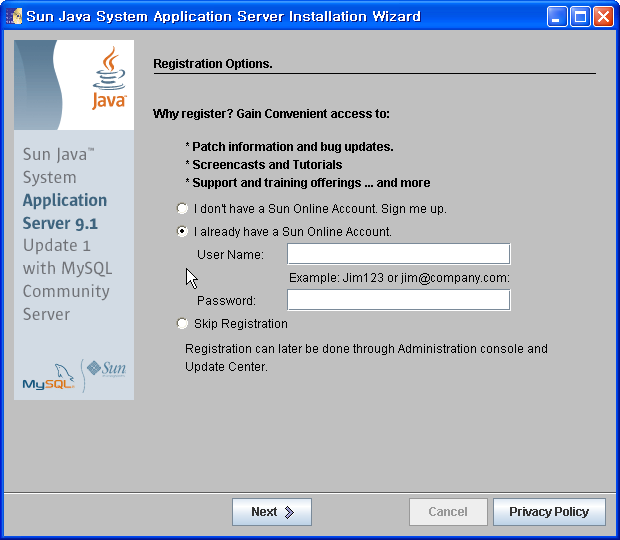Click 'Registration Options.' heading
Viewport: 620px width, 540px height.
[213, 64]
